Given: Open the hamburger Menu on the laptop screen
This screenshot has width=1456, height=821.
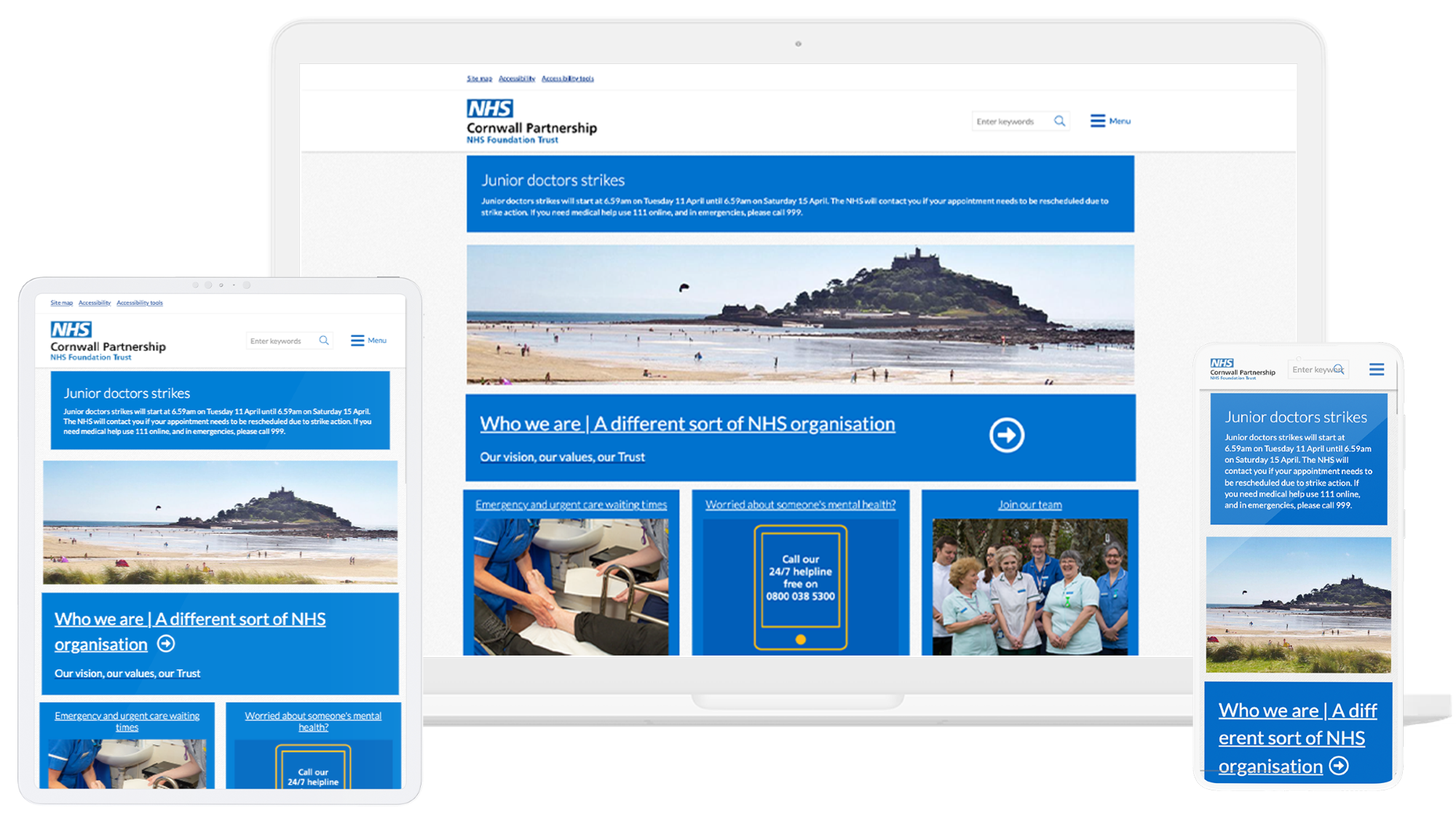Looking at the screenshot, I should pyautogui.click(x=1110, y=121).
